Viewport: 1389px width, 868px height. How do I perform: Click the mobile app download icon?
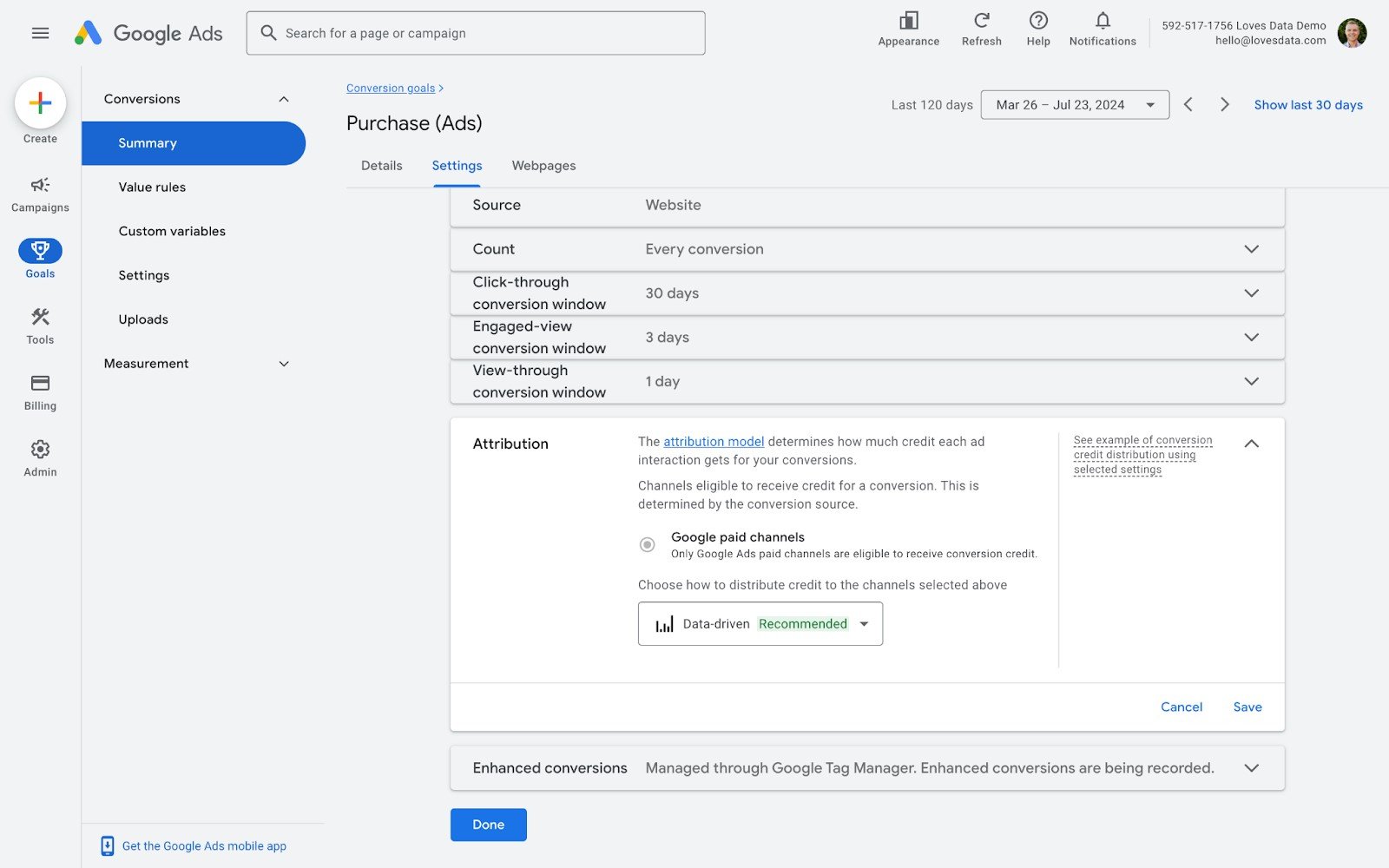point(108,845)
